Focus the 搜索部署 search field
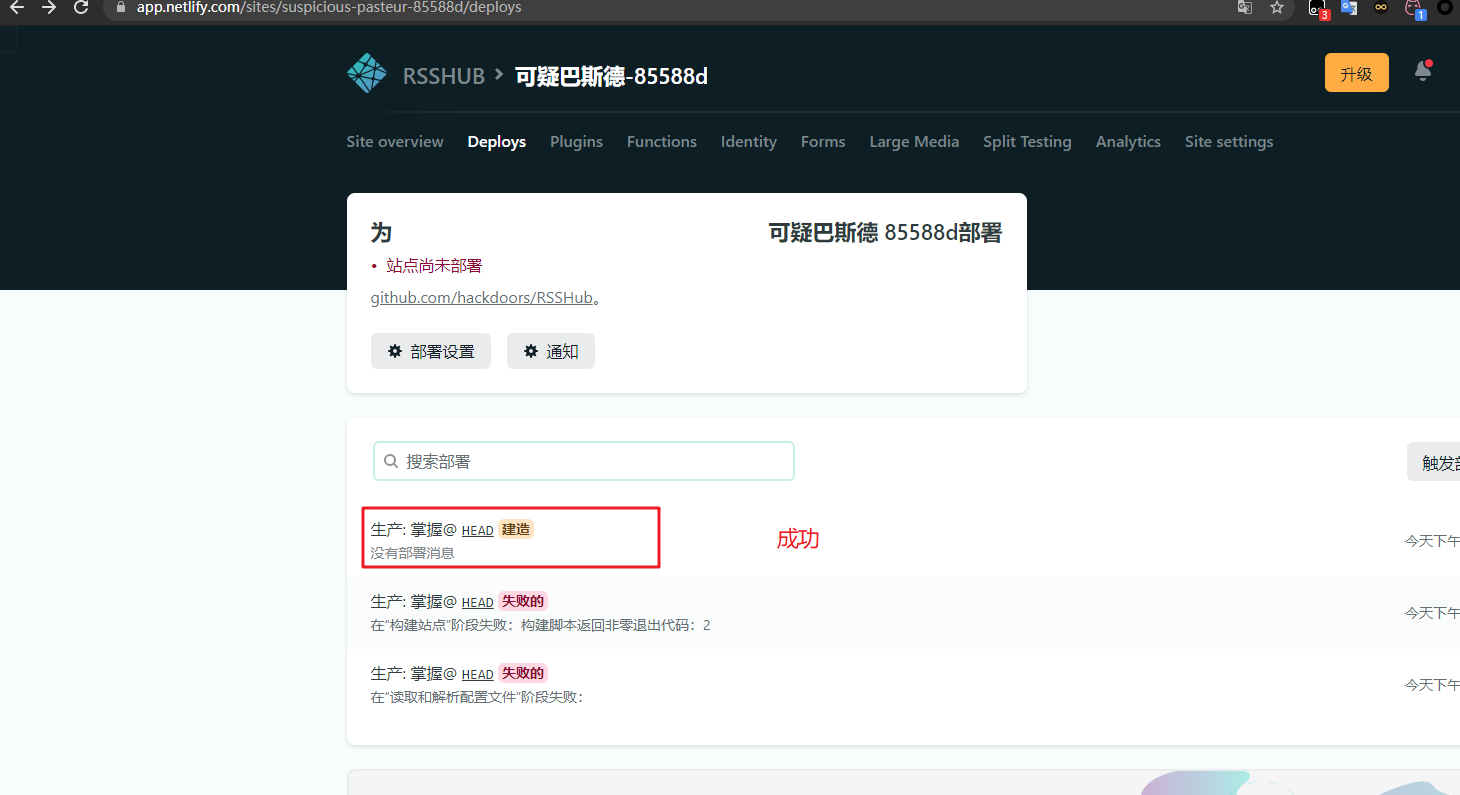 point(584,461)
